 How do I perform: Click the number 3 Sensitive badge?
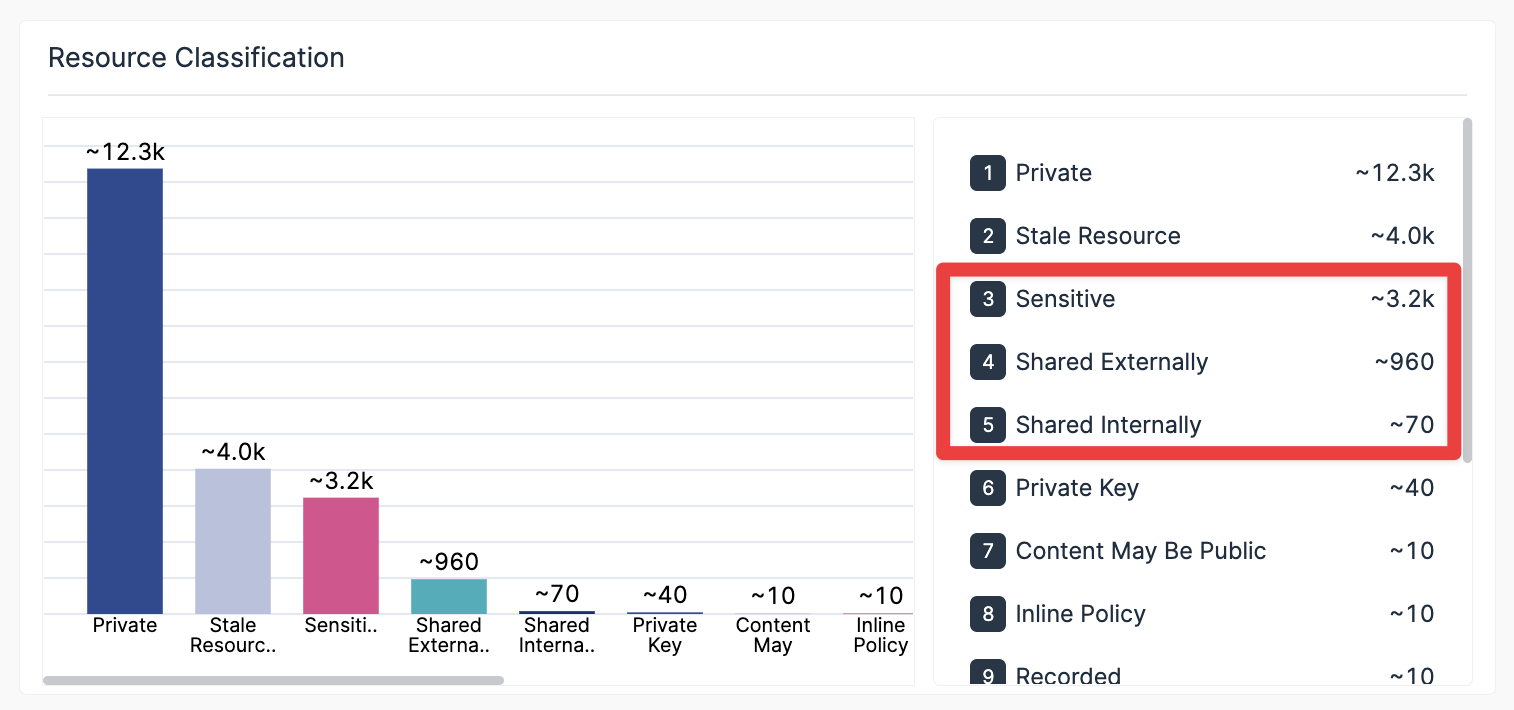pos(987,299)
